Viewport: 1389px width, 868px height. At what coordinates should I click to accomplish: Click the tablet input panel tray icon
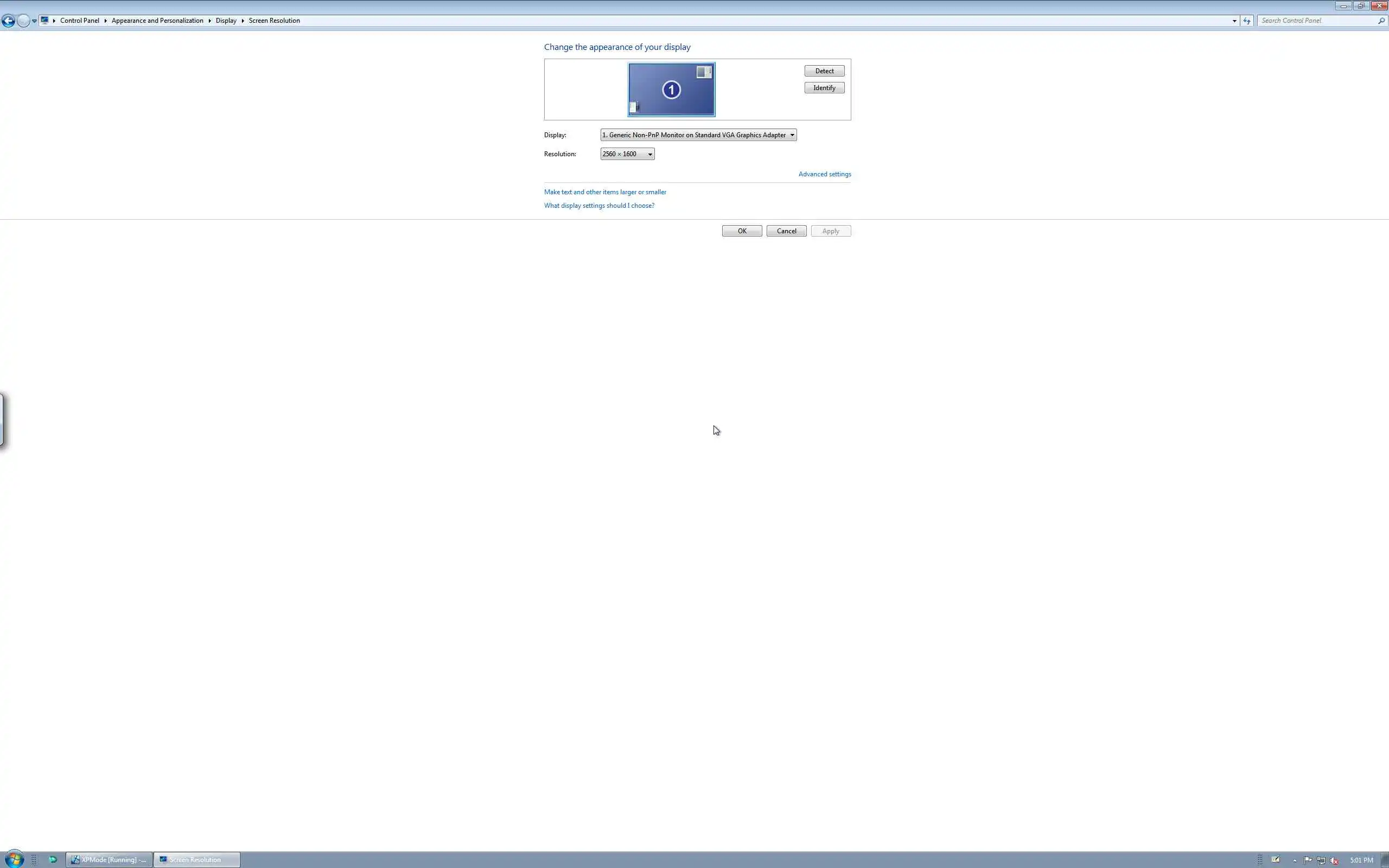point(1276,859)
